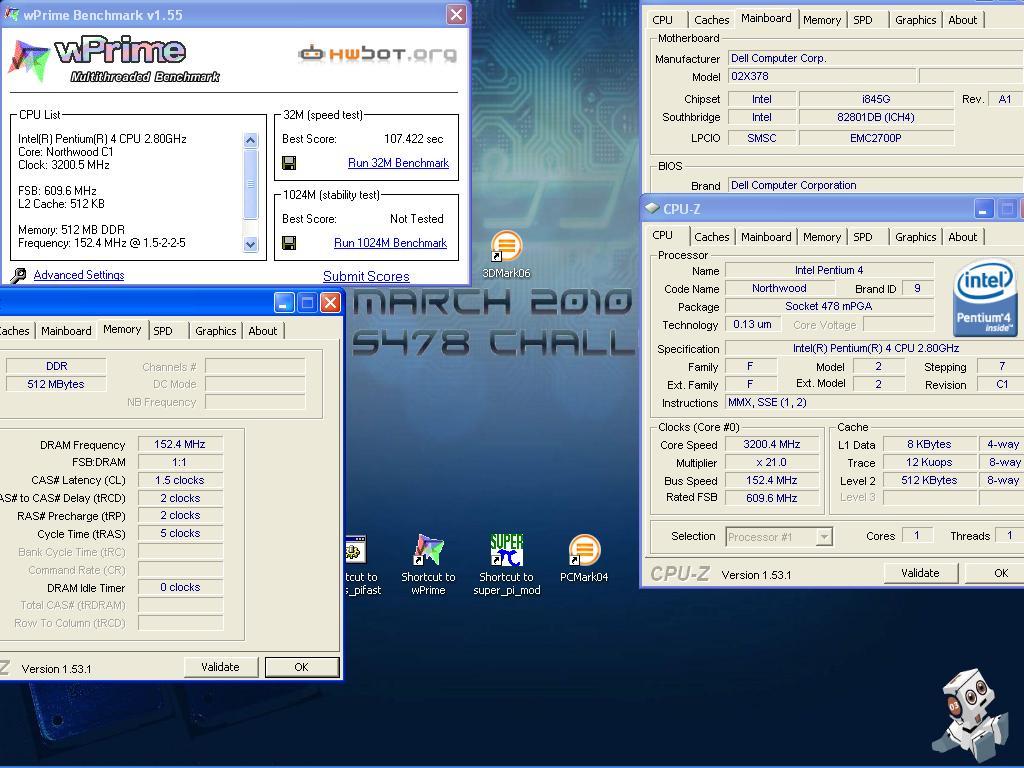Click the Rated FSB field showing 609.6 MHz

[x=772, y=498]
